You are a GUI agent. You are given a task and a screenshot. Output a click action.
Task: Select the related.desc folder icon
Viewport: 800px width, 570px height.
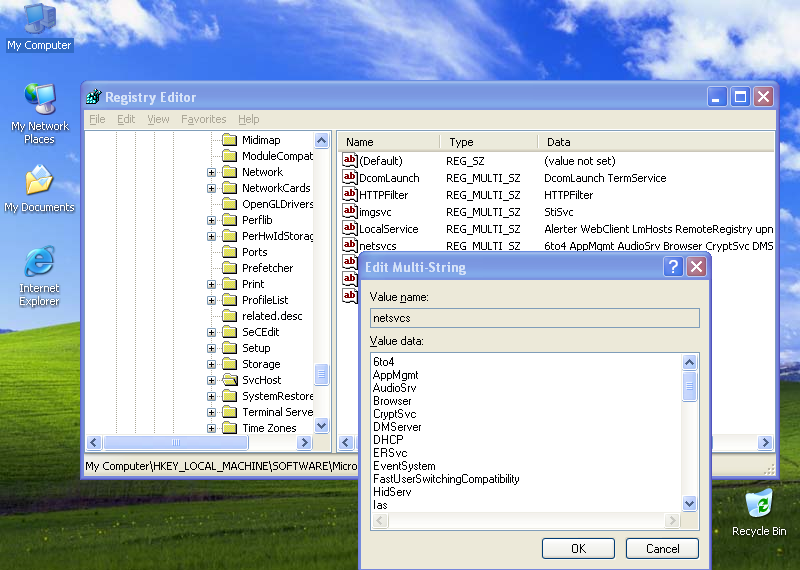[230, 316]
